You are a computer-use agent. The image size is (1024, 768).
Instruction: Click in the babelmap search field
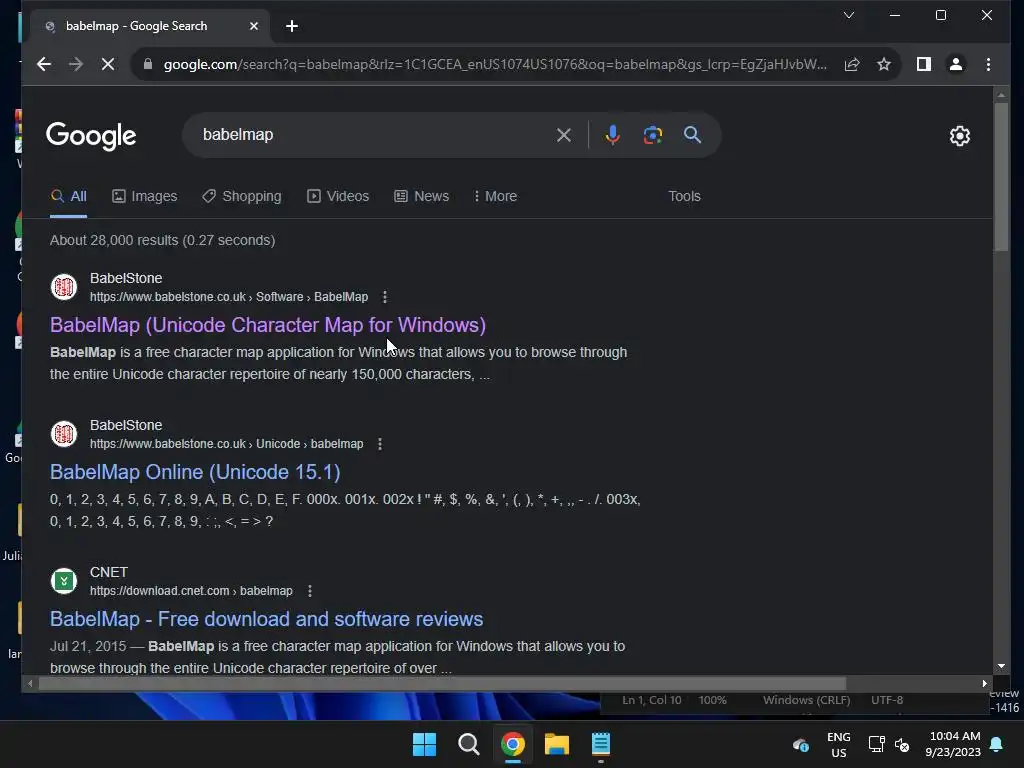pos(372,135)
